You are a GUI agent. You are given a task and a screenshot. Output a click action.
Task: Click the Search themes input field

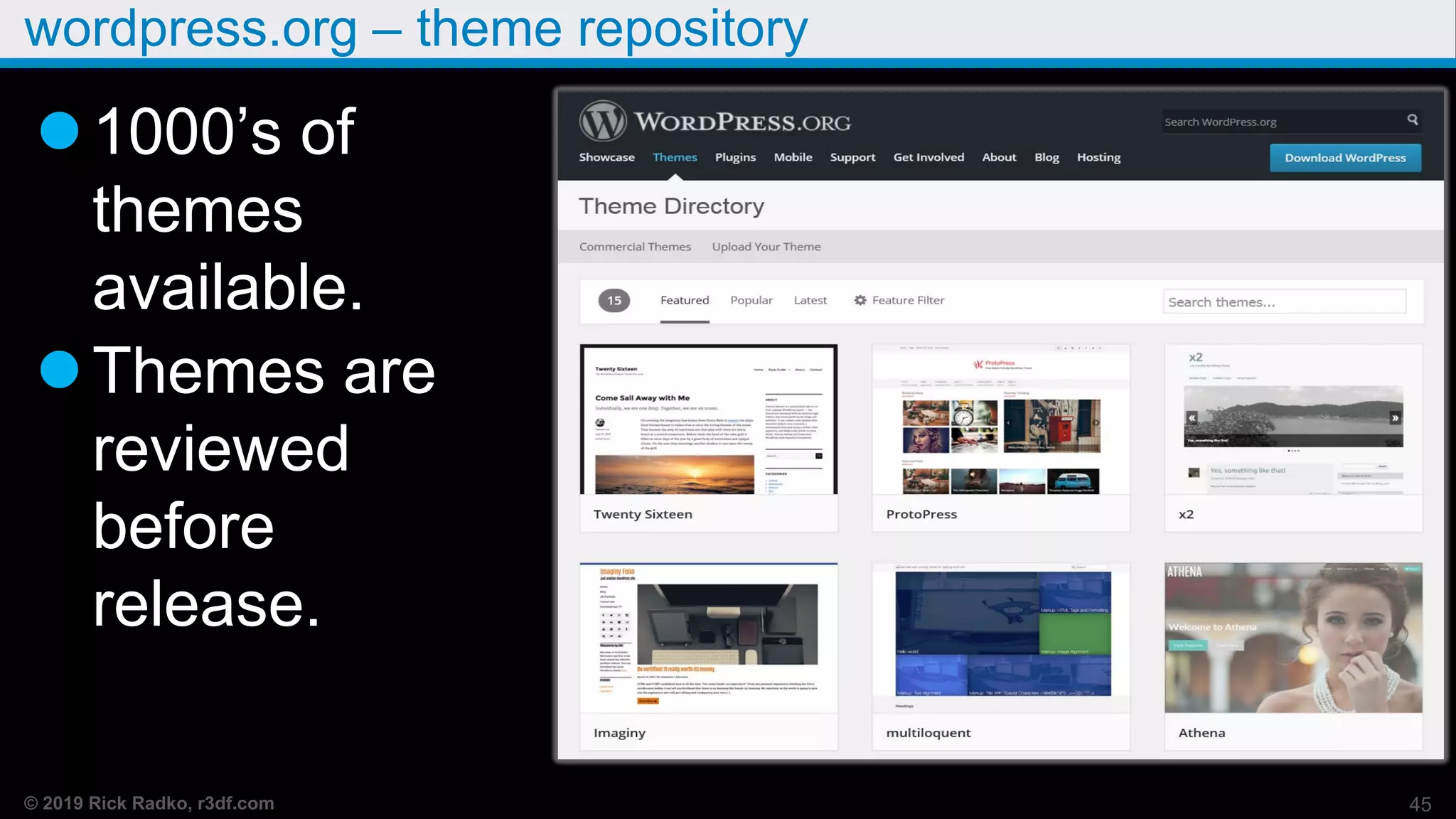click(1285, 301)
